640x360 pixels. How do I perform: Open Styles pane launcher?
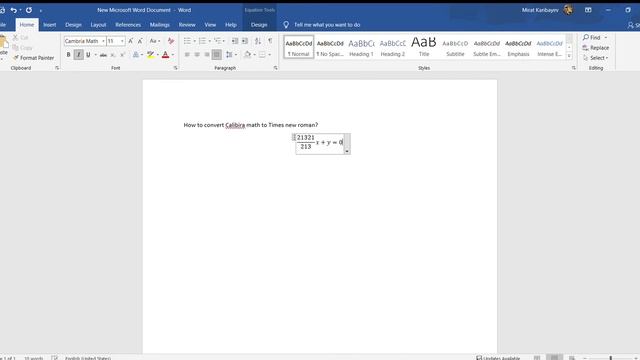pyautogui.click(x=573, y=68)
